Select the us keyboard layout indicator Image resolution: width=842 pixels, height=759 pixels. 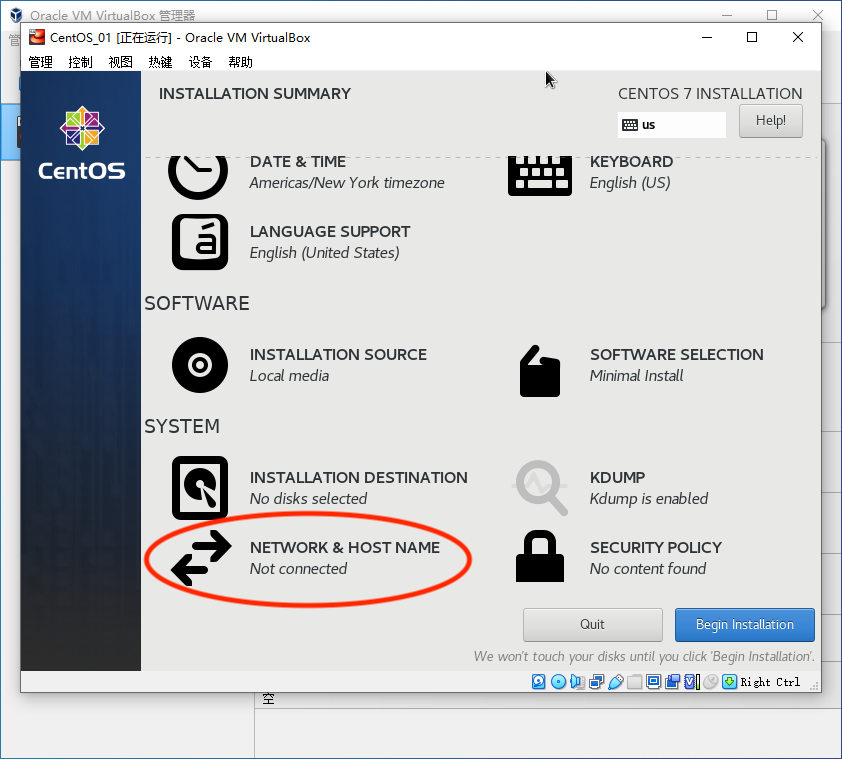click(x=671, y=125)
